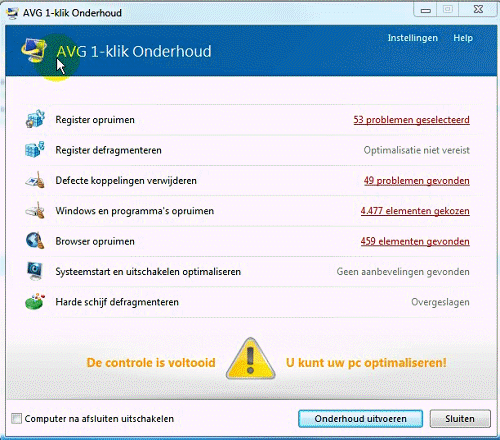Click the Register opruimen icon
This screenshot has height=440, width=500.
tap(35, 119)
